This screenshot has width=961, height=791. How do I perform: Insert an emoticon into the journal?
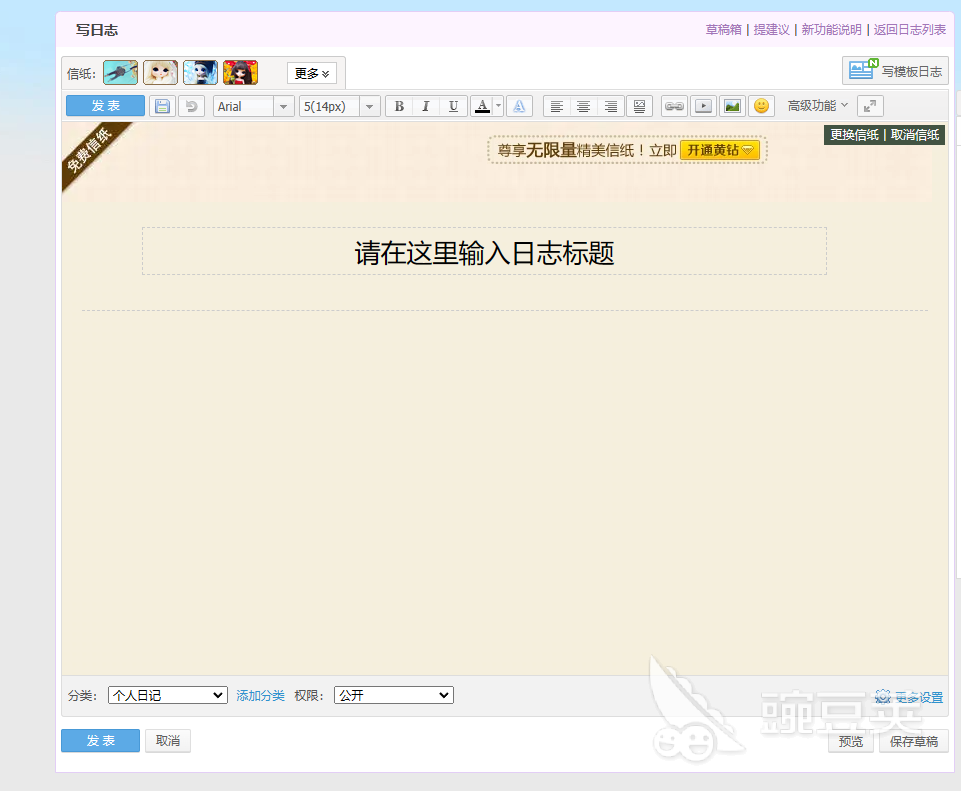pyautogui.click(x=761, y=105)
